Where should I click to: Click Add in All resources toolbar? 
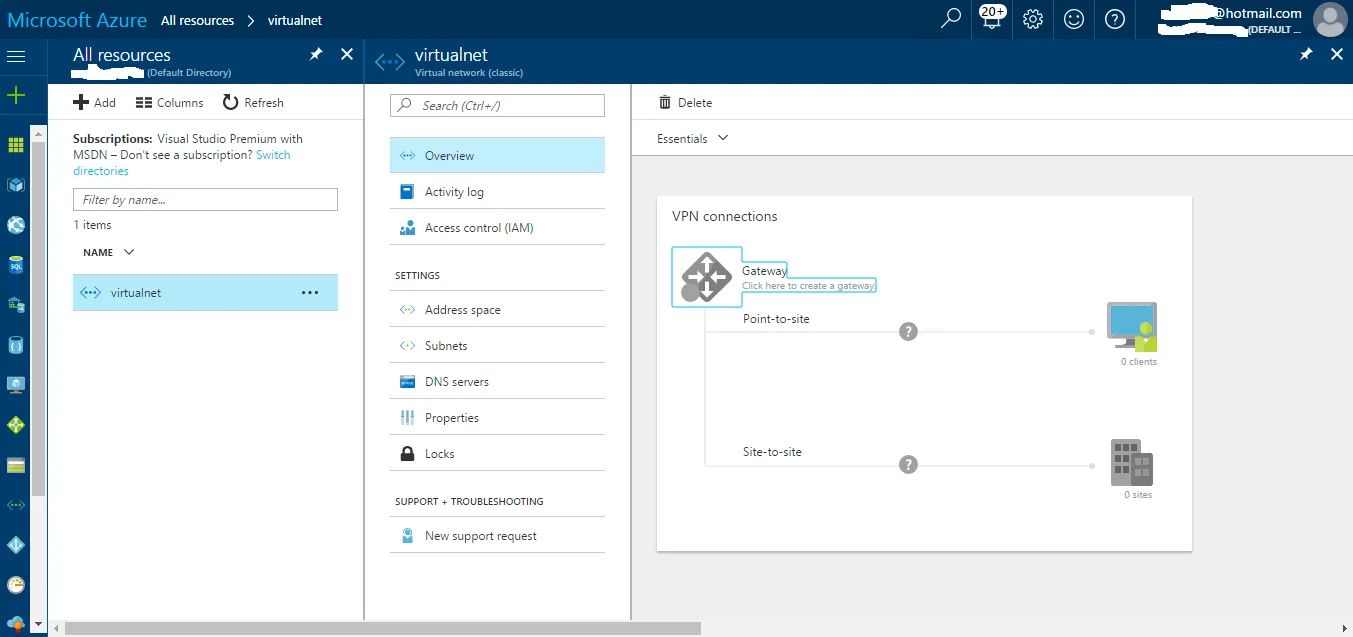(x=95, y=102)
